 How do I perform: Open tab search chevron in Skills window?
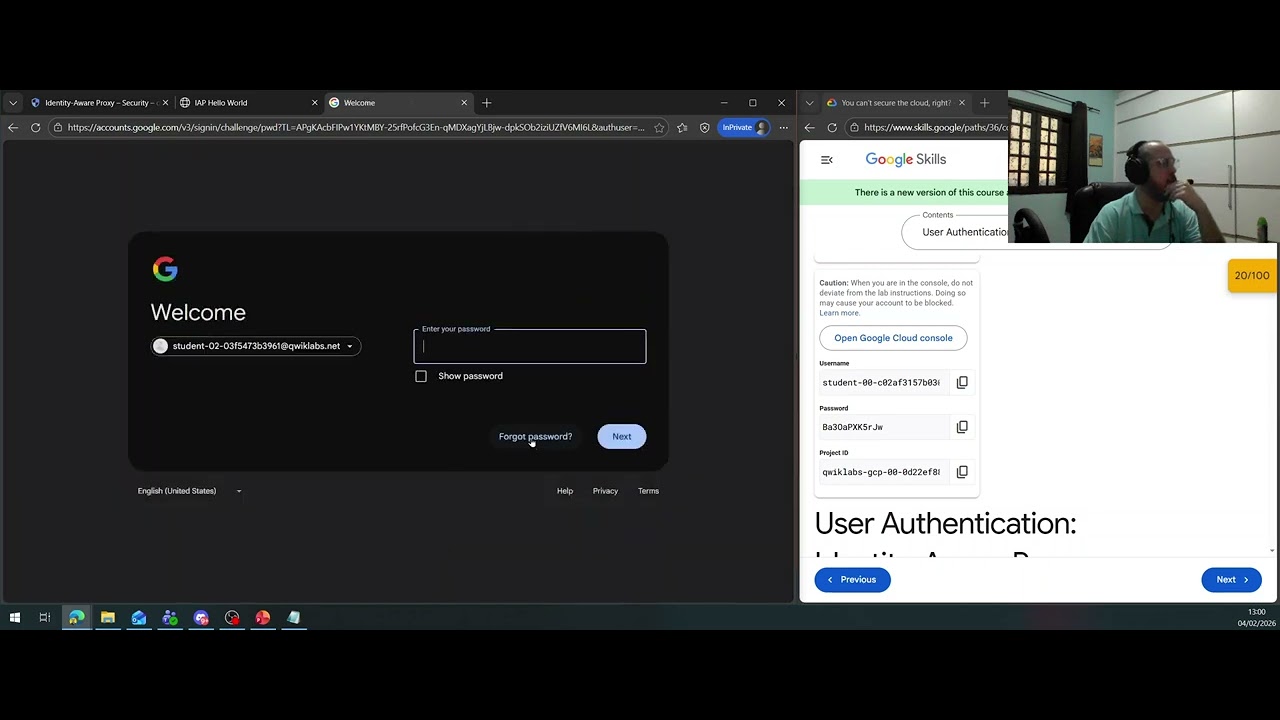tap(810, 102)
